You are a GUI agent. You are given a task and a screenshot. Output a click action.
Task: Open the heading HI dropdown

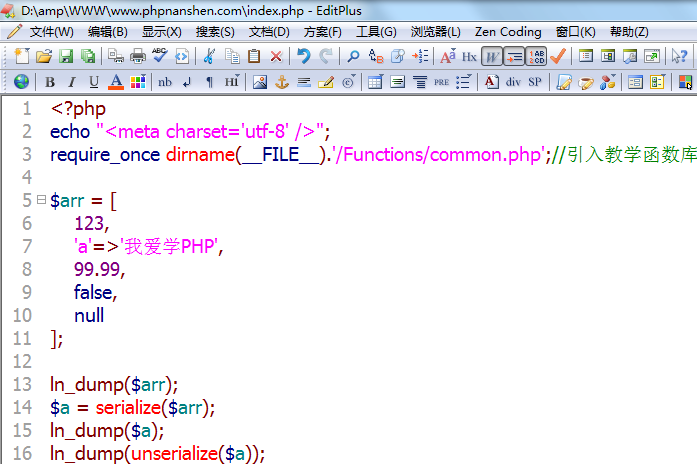point(232,82)
